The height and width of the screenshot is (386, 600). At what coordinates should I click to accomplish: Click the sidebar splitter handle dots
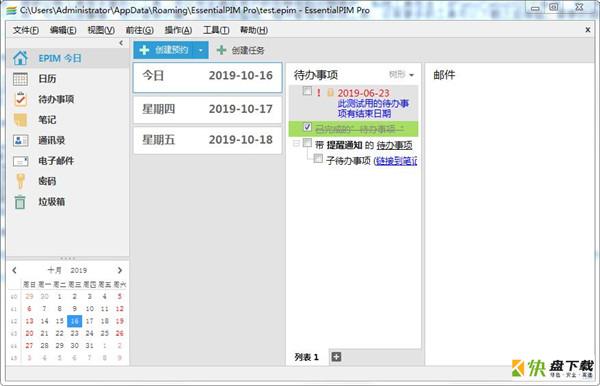pos(68,258)
